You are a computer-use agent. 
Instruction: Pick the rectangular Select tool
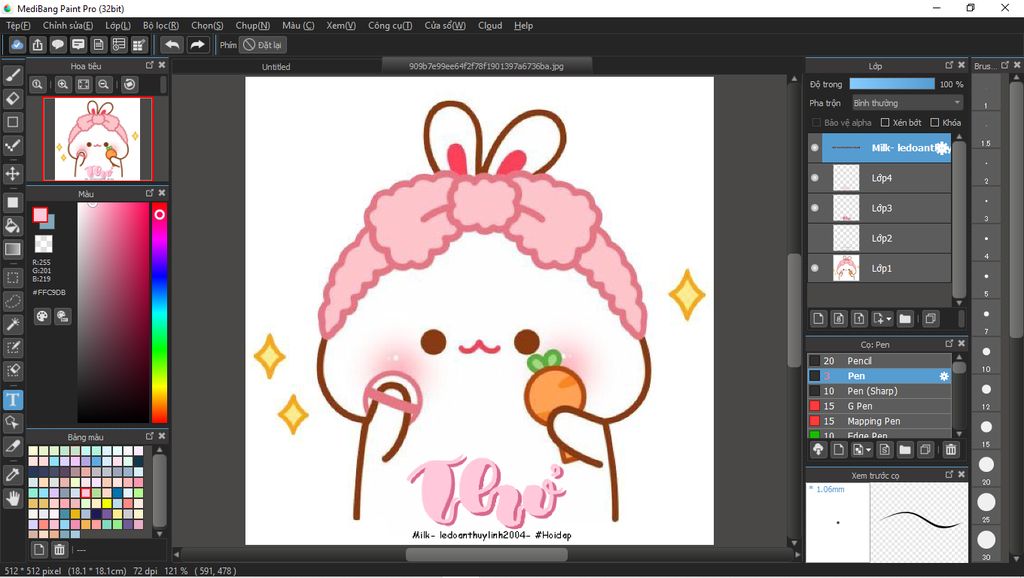pyautogui.click(x=12, y=278)
